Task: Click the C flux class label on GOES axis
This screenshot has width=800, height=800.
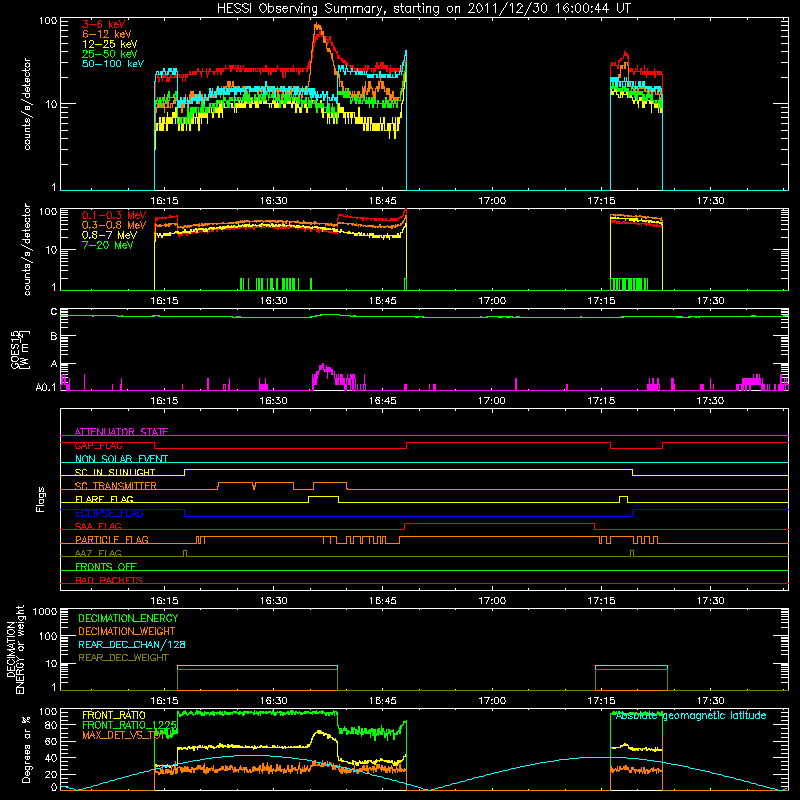Action: click(x=54, y=312)
